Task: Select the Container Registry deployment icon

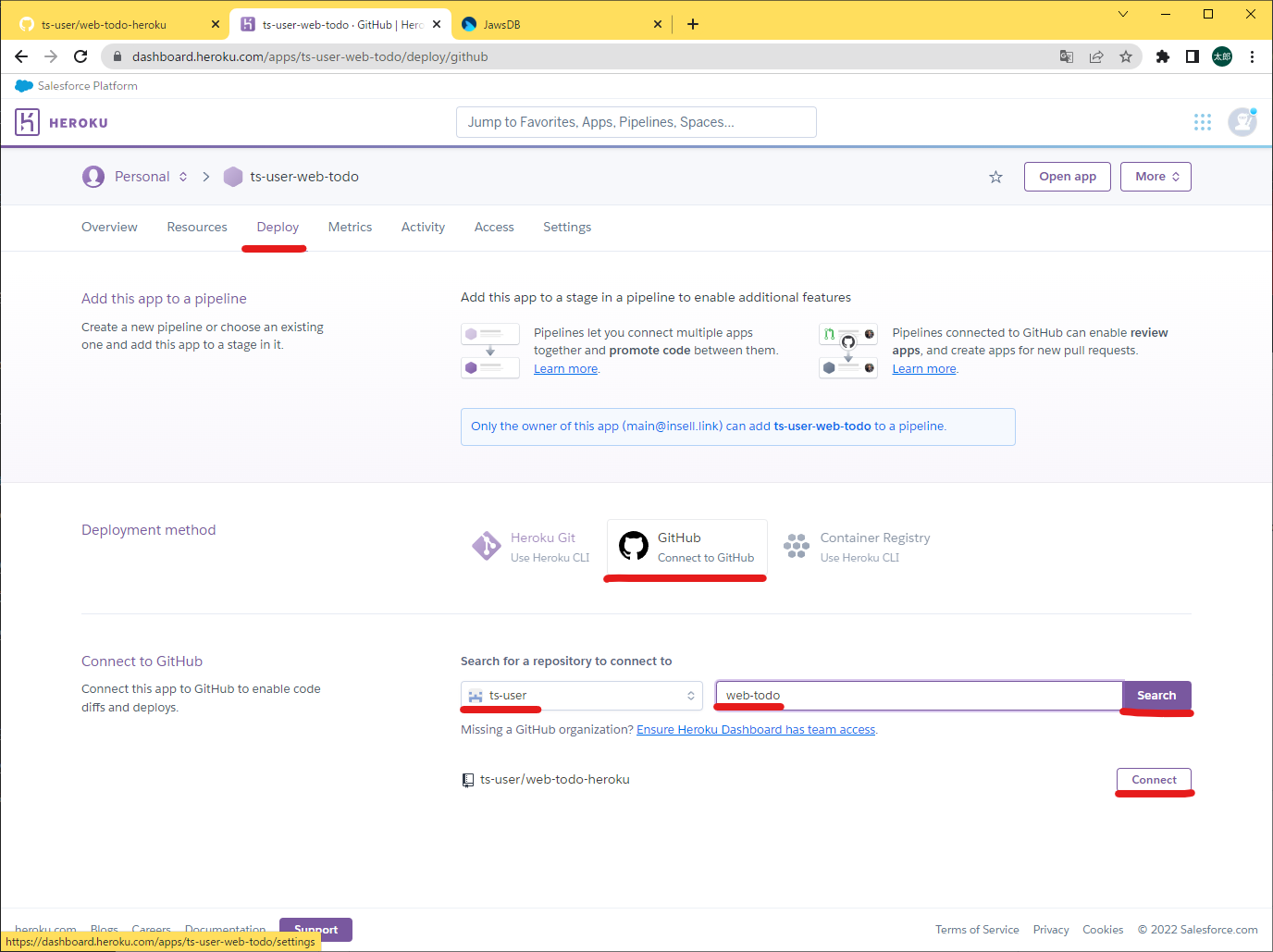Action: click(x=797, y=546)
